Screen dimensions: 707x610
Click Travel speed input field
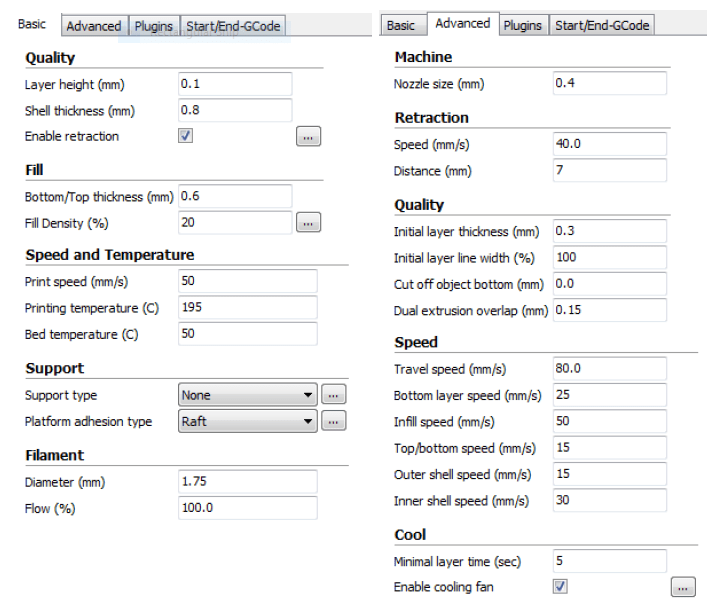(x=610, y=369)
